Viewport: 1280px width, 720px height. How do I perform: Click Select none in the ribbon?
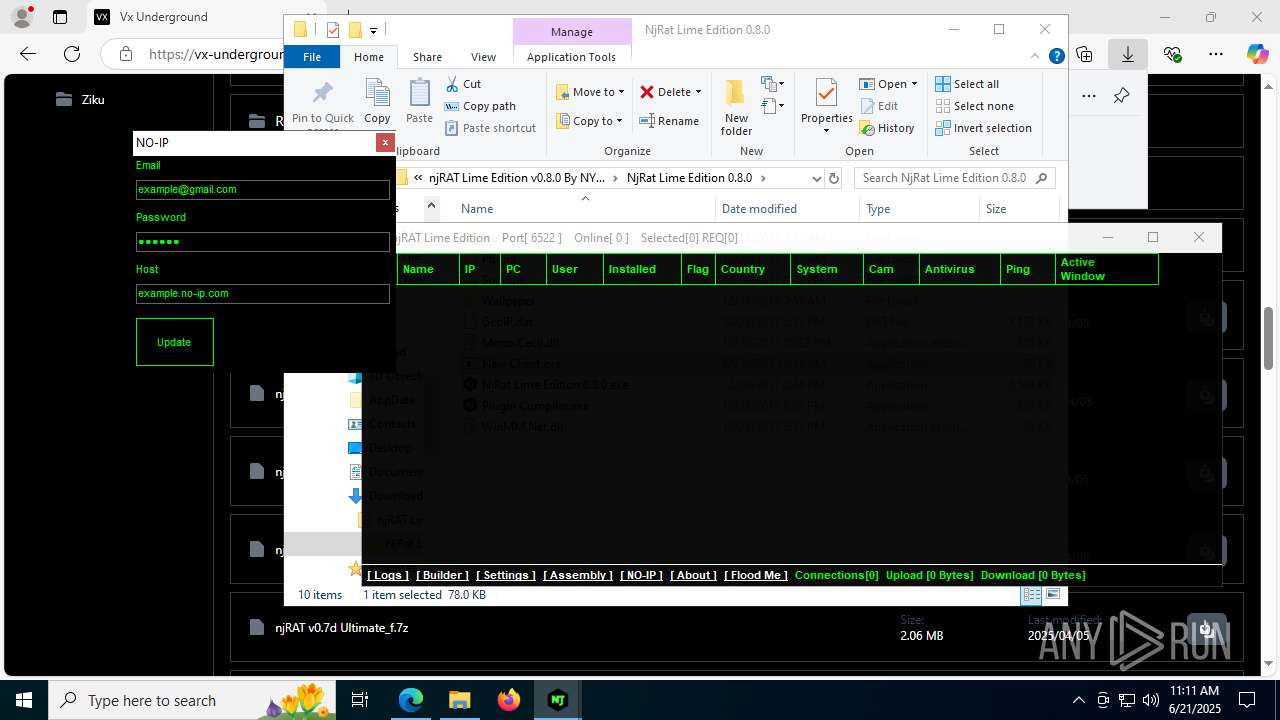[975, 106]
